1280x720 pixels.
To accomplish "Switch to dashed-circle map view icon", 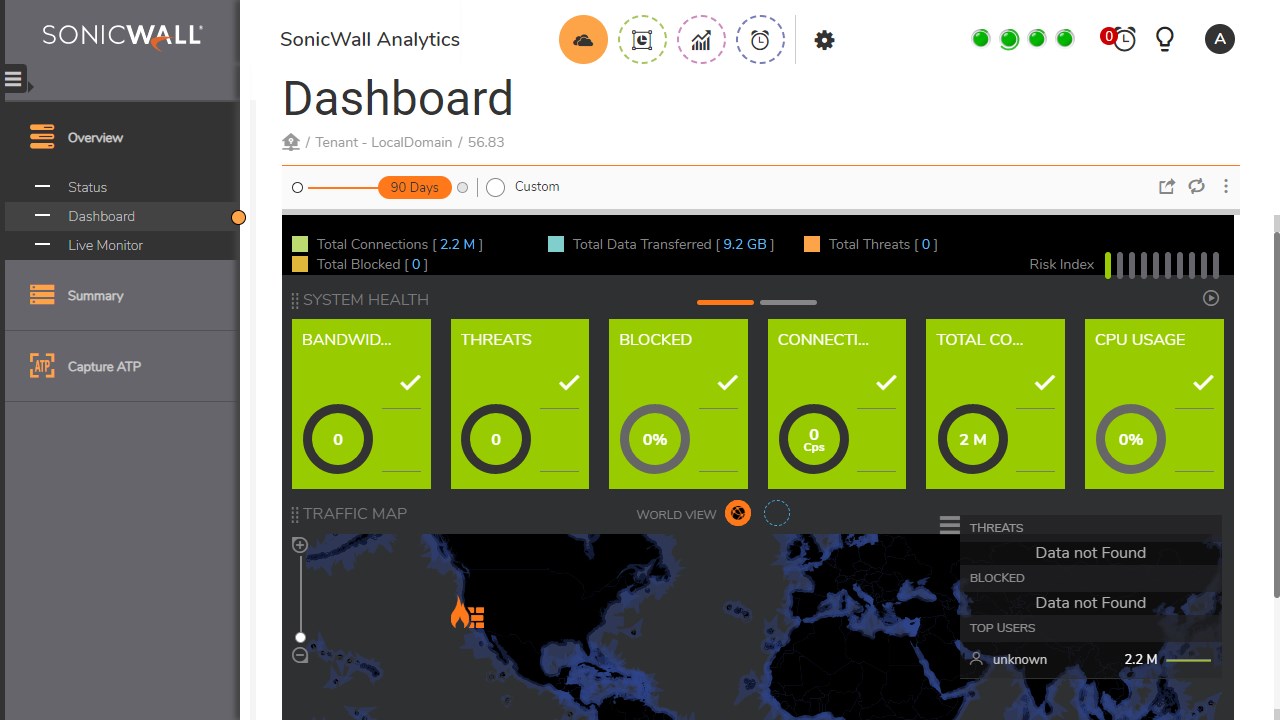I will (777, 514).
